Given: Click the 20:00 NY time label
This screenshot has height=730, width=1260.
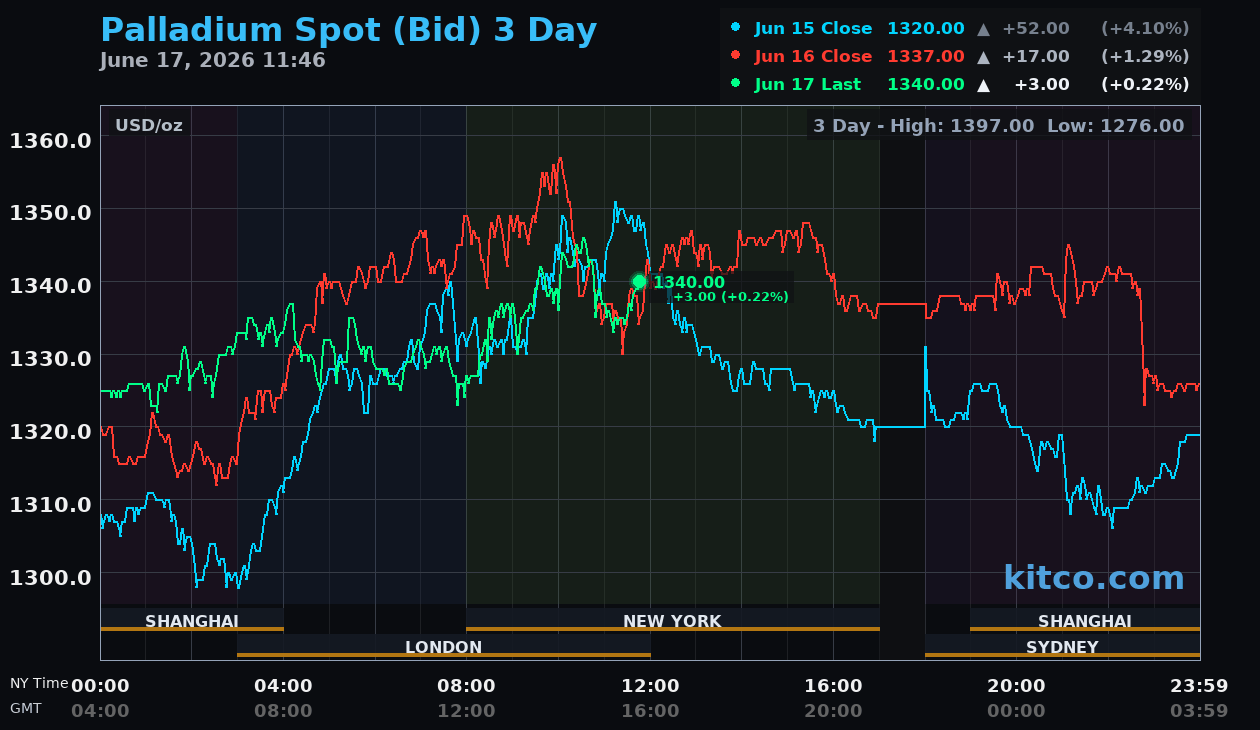Looking at the screenshot, I should click(1016, 686).
